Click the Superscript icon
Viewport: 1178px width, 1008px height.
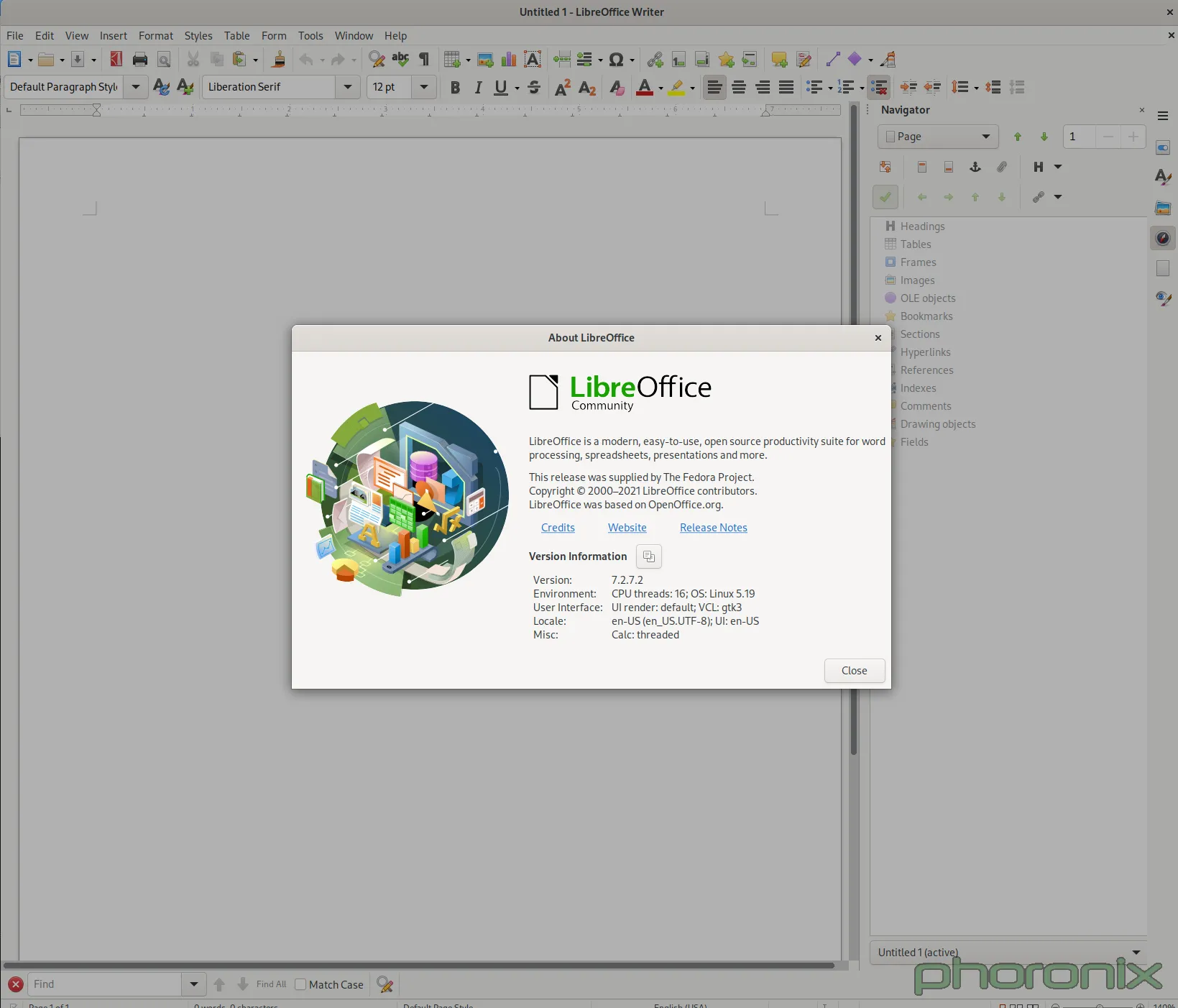pos(563,88)
